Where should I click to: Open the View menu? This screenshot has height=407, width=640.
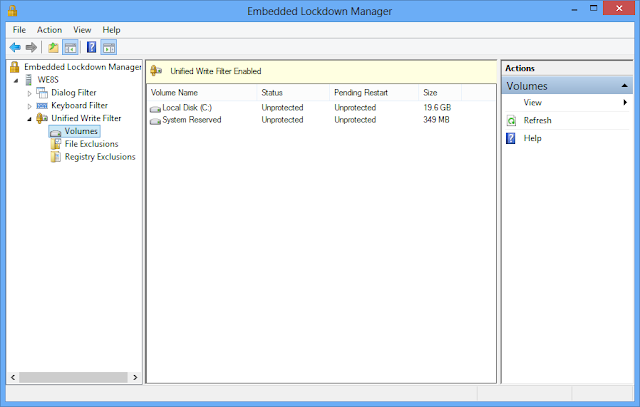(x=82, y=30)
